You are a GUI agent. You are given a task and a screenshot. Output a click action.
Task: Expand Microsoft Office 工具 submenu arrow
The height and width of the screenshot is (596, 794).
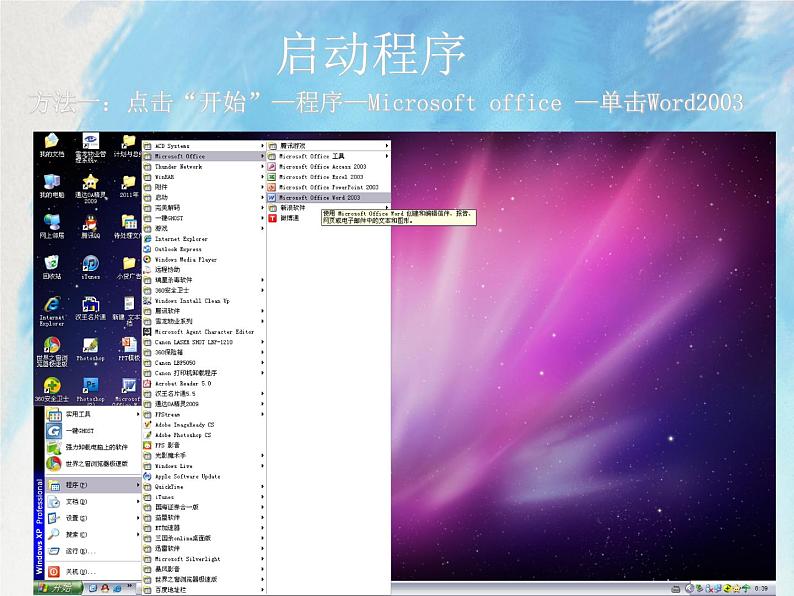(387, 156)
